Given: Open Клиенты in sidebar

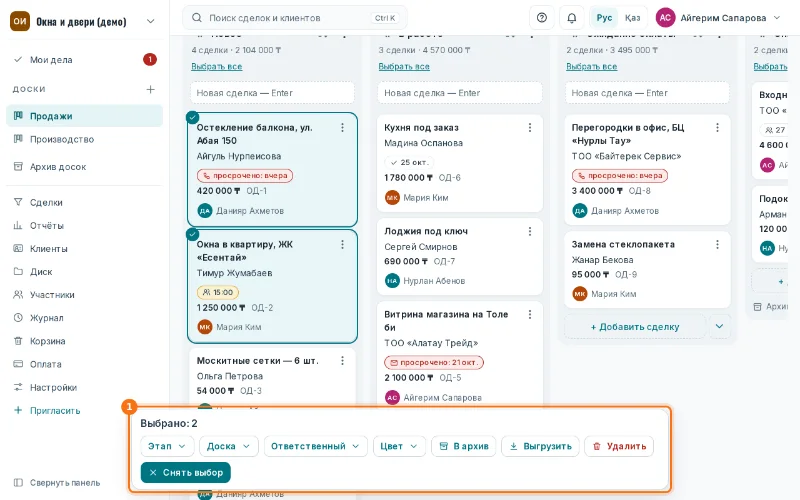Looking at the screenshot, I should (x=84, y=248).
